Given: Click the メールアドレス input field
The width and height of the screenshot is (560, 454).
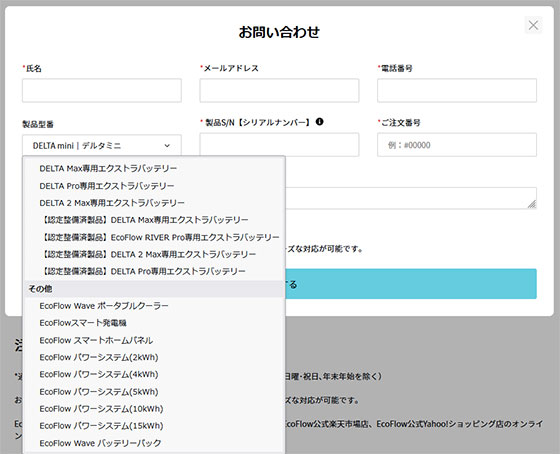Looking at the screenshot, I should pos(279,90).
